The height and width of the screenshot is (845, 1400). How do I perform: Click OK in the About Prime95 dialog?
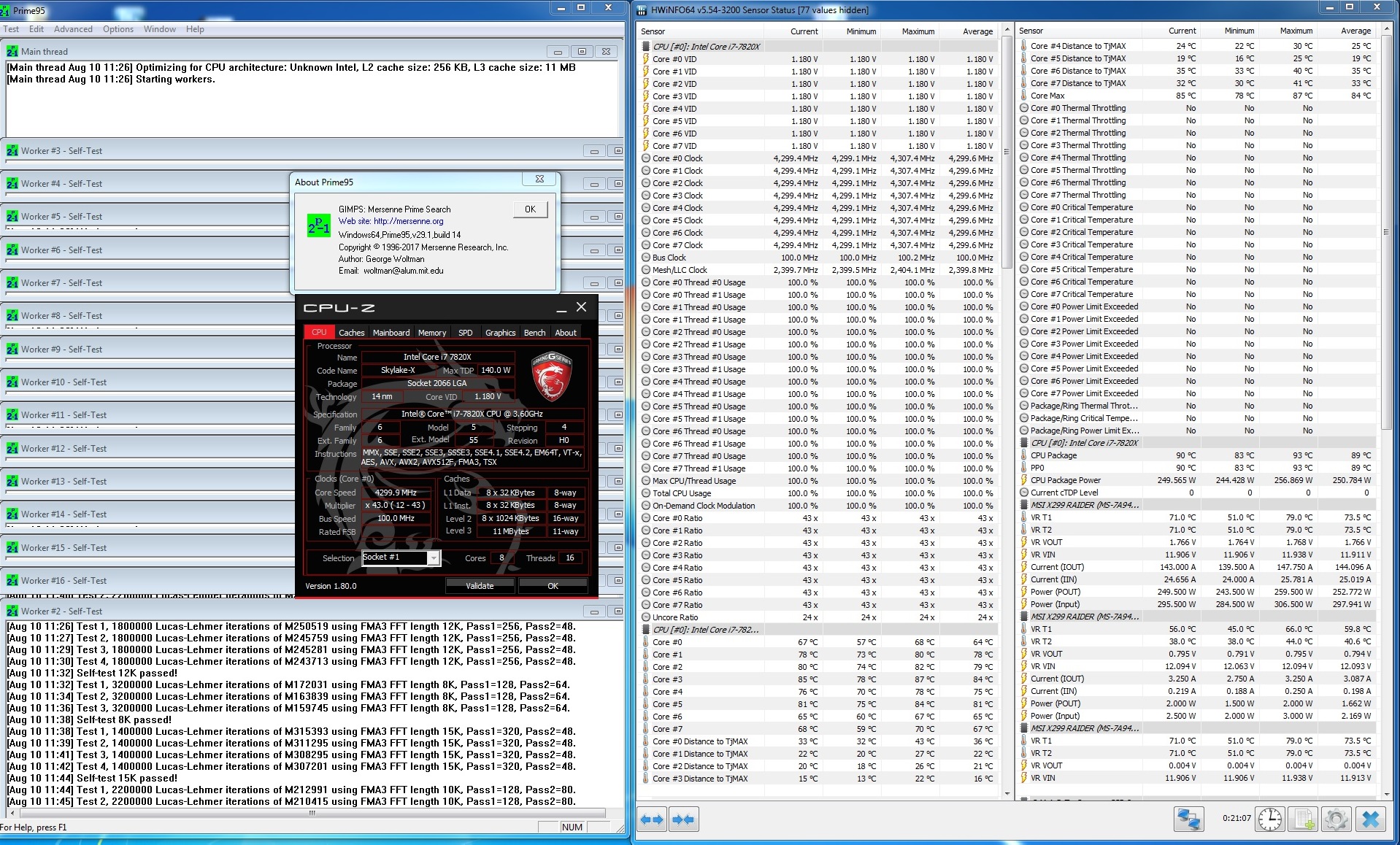coord(530,209)
